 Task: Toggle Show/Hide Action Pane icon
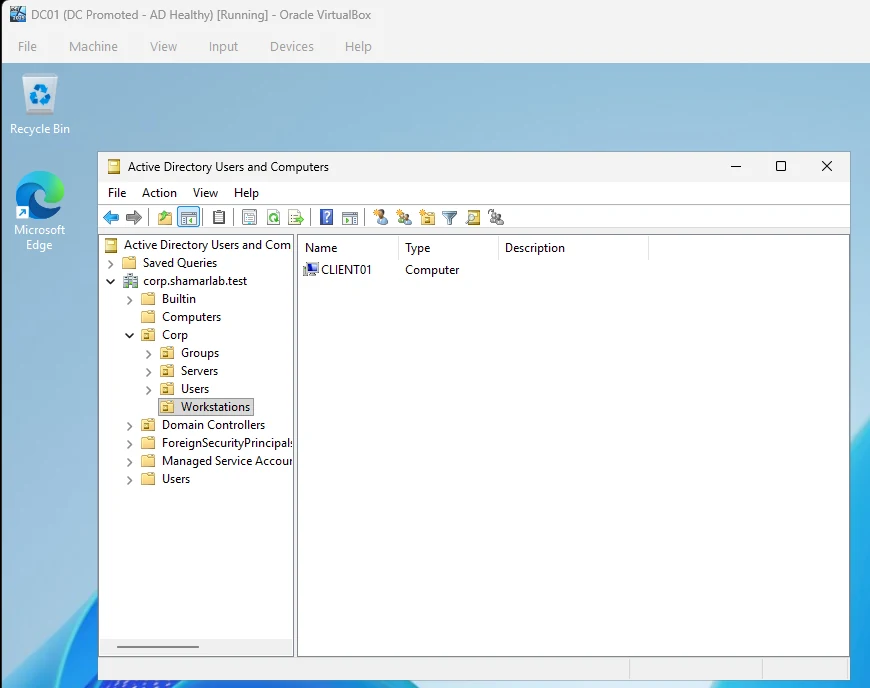pos(350,217)
